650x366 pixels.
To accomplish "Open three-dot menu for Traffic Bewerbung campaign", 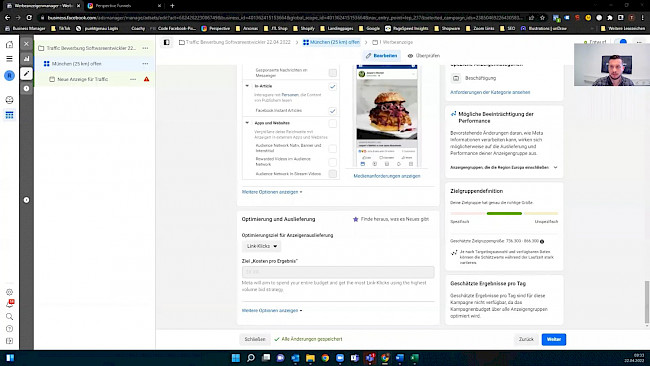I will pyautogui.click(x=145, y=48).
